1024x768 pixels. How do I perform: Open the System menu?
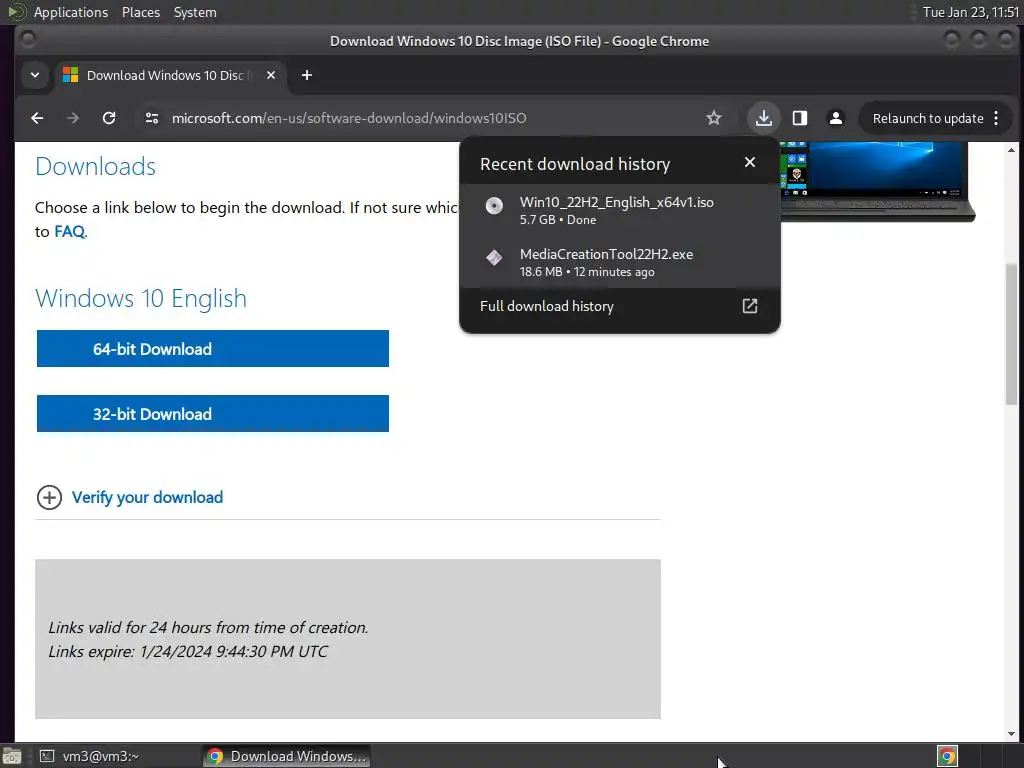click(x=195, y=12)
